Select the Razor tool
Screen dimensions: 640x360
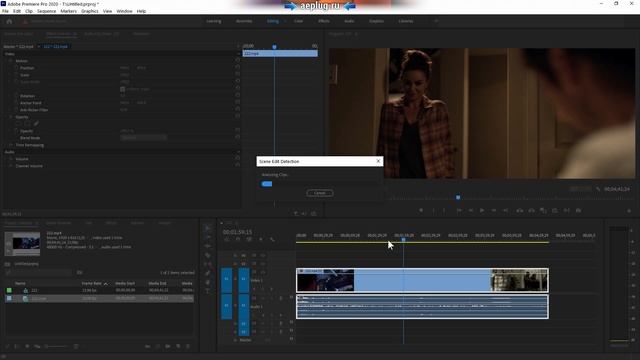pyautogui.click(x=208, y=255)
